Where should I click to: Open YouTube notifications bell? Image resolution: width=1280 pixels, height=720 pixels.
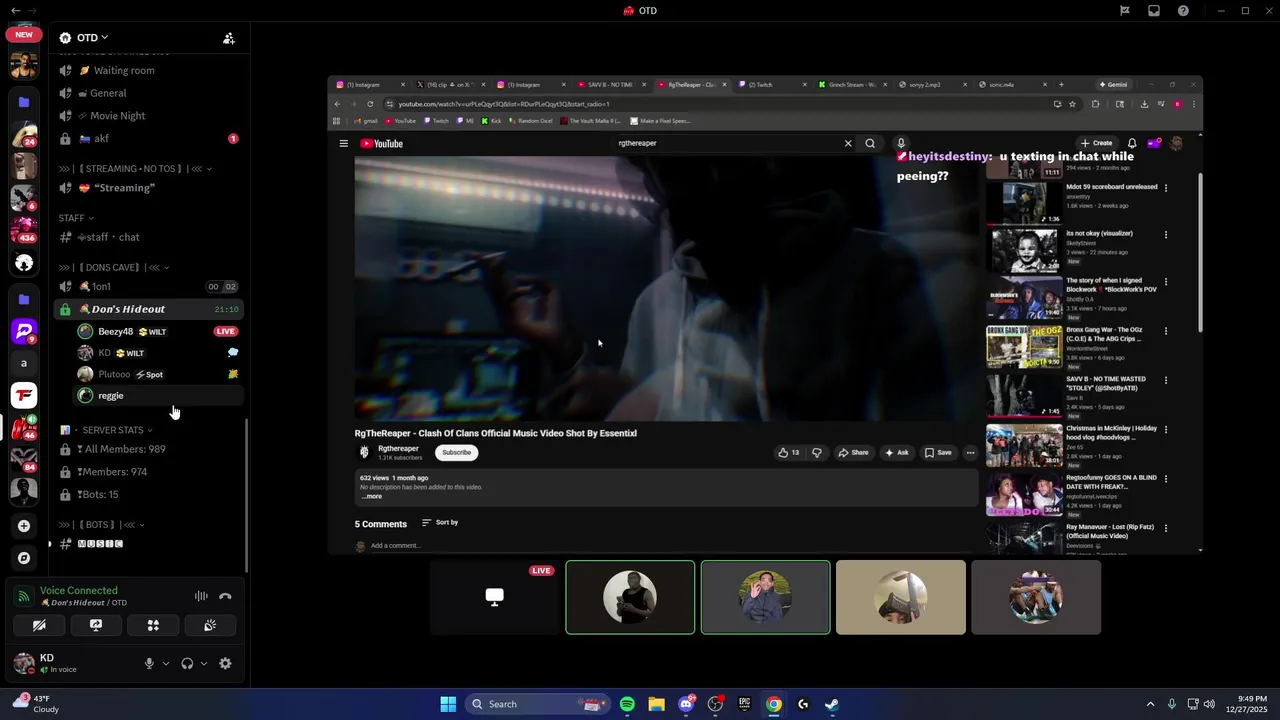(x=1132, y=143)
